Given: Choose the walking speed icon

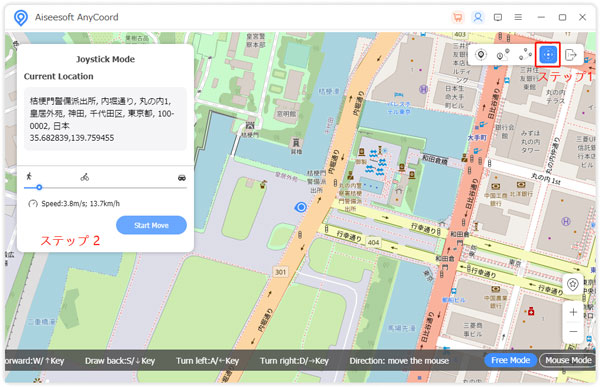Looking at the screenshot, I should click(x=29, y=176).
